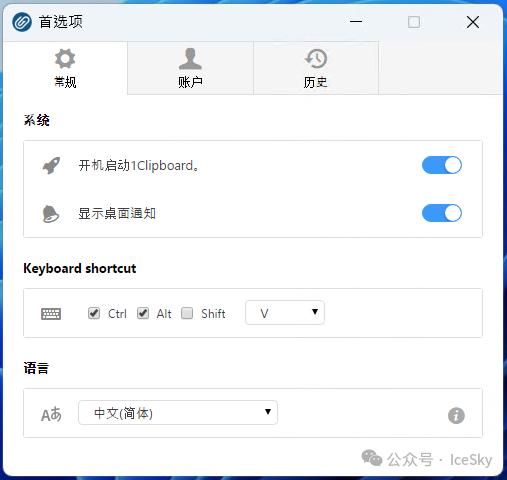This screenshot has width=507, height=480.
Task: Click the gear icon on 常规 tab
Action: click(65, 59)
